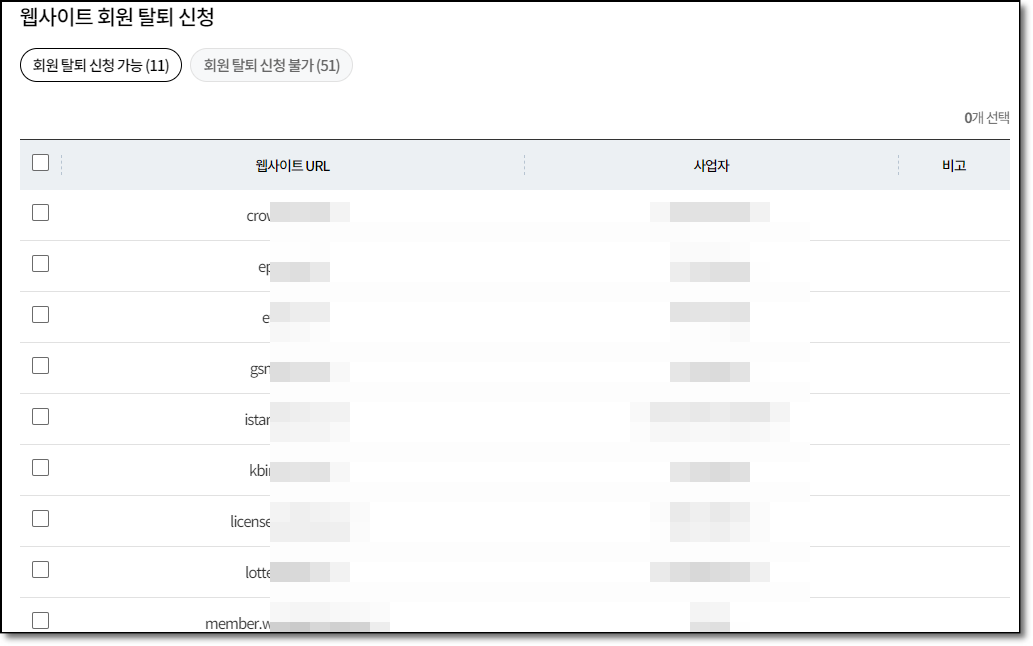This screenshot has height=646, width=1033.
Task: Tick the checkbox for the istar website row
Action: (40, 418)
